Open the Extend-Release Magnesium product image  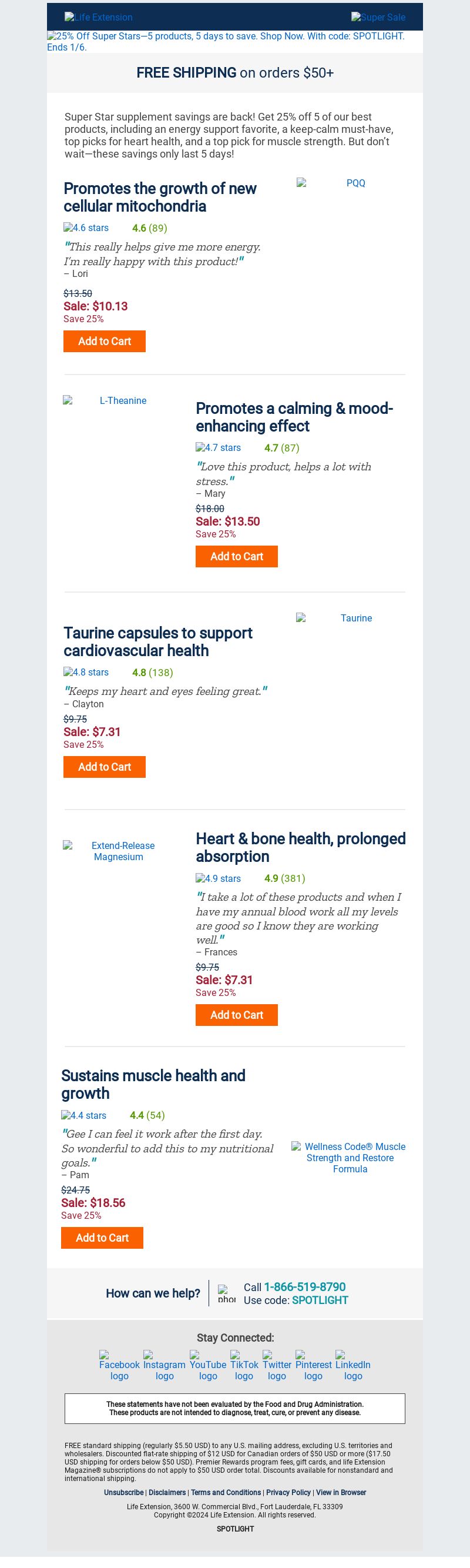click(119, 851)
